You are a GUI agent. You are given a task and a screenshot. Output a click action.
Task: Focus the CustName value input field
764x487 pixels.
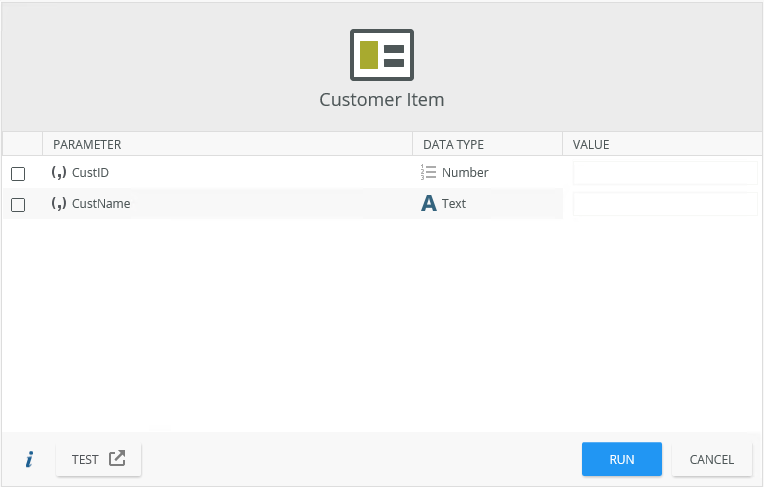point(665,204)
